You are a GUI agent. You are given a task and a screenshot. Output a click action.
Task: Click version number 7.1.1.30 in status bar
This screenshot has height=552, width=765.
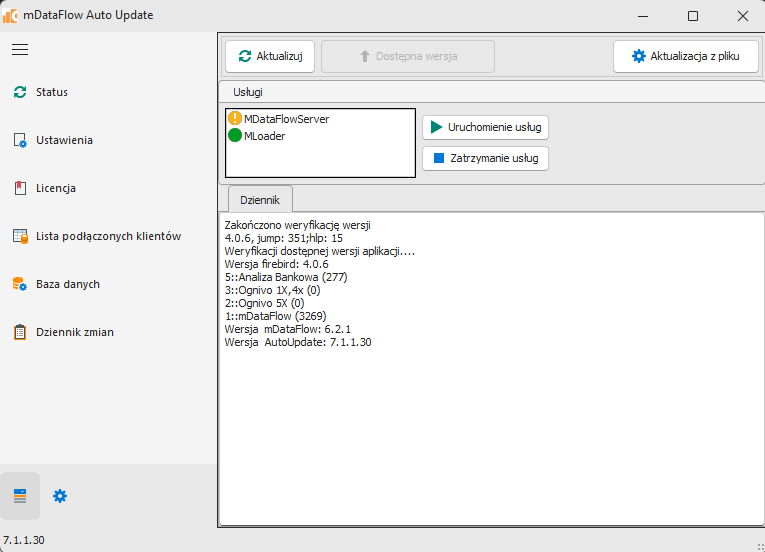click(23, 540)
